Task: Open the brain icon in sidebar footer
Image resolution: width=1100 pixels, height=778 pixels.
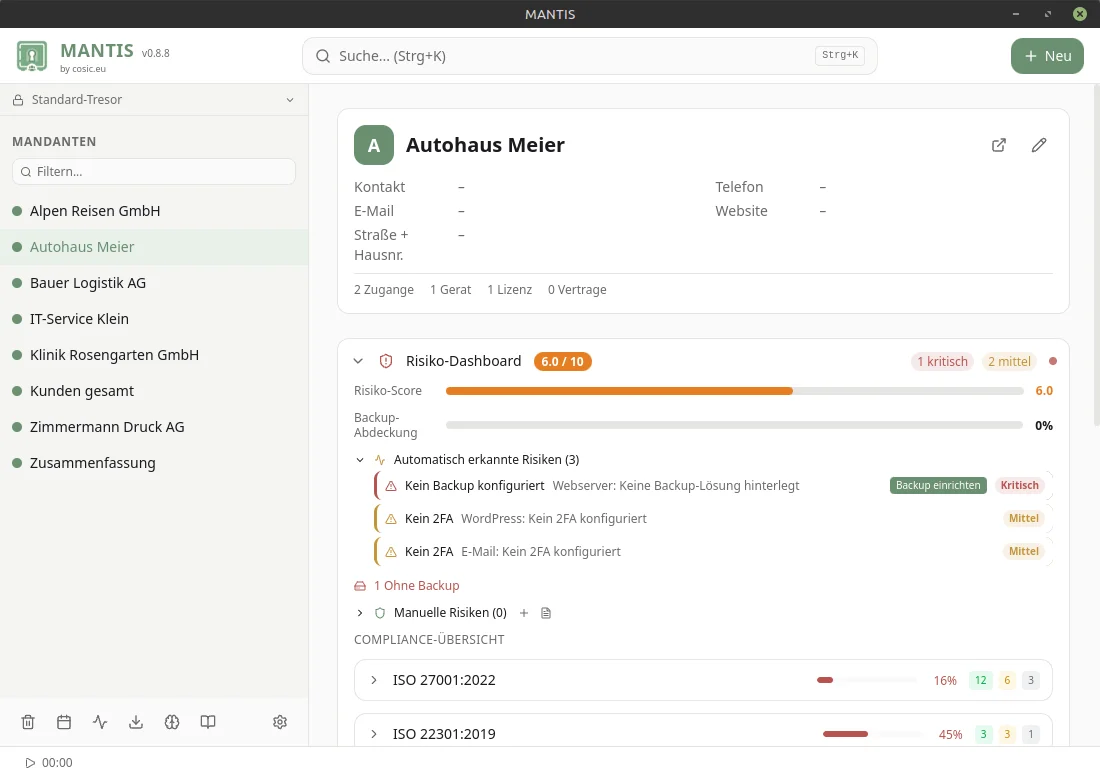Action: (172, 722)
